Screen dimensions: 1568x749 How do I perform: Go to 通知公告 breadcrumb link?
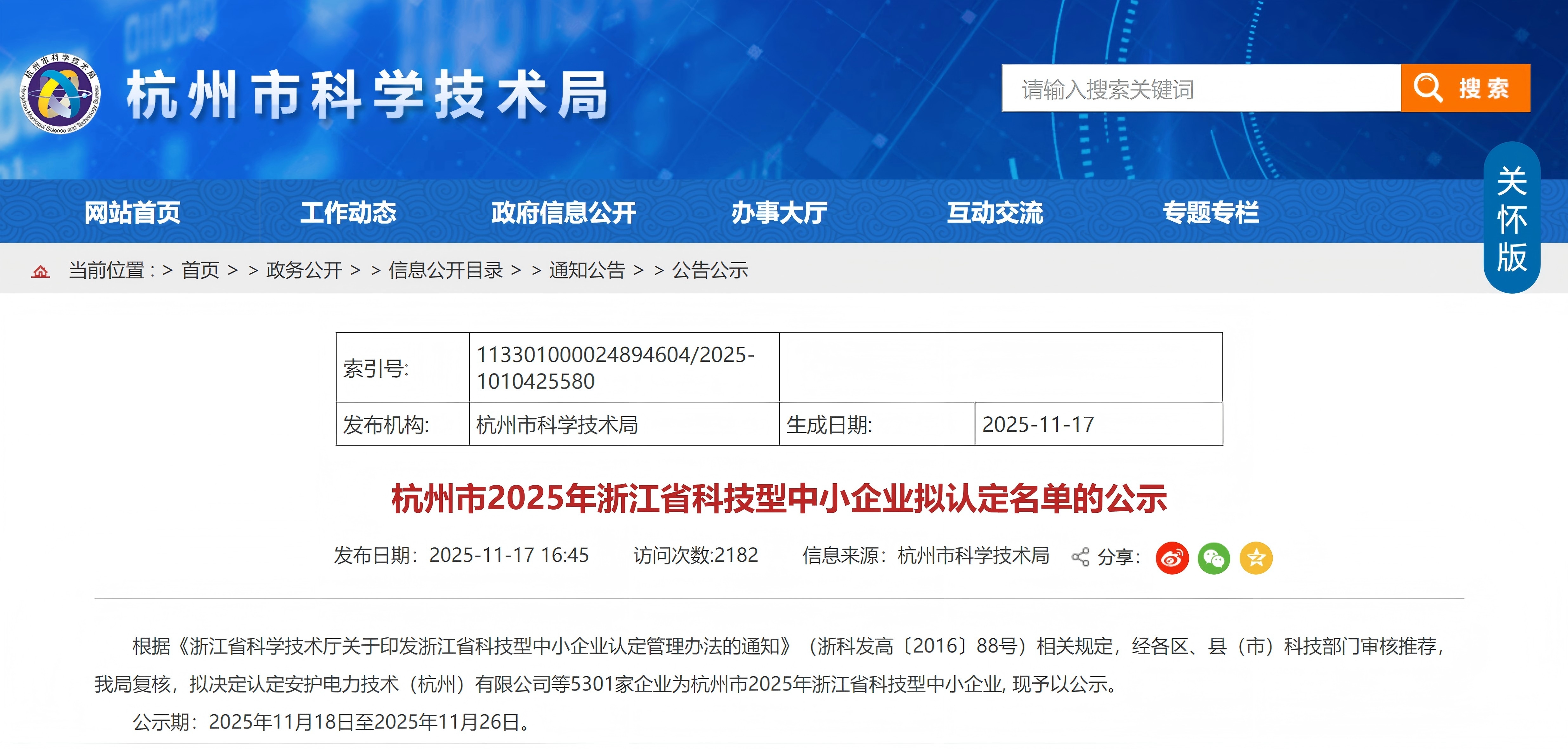(587, 270)
